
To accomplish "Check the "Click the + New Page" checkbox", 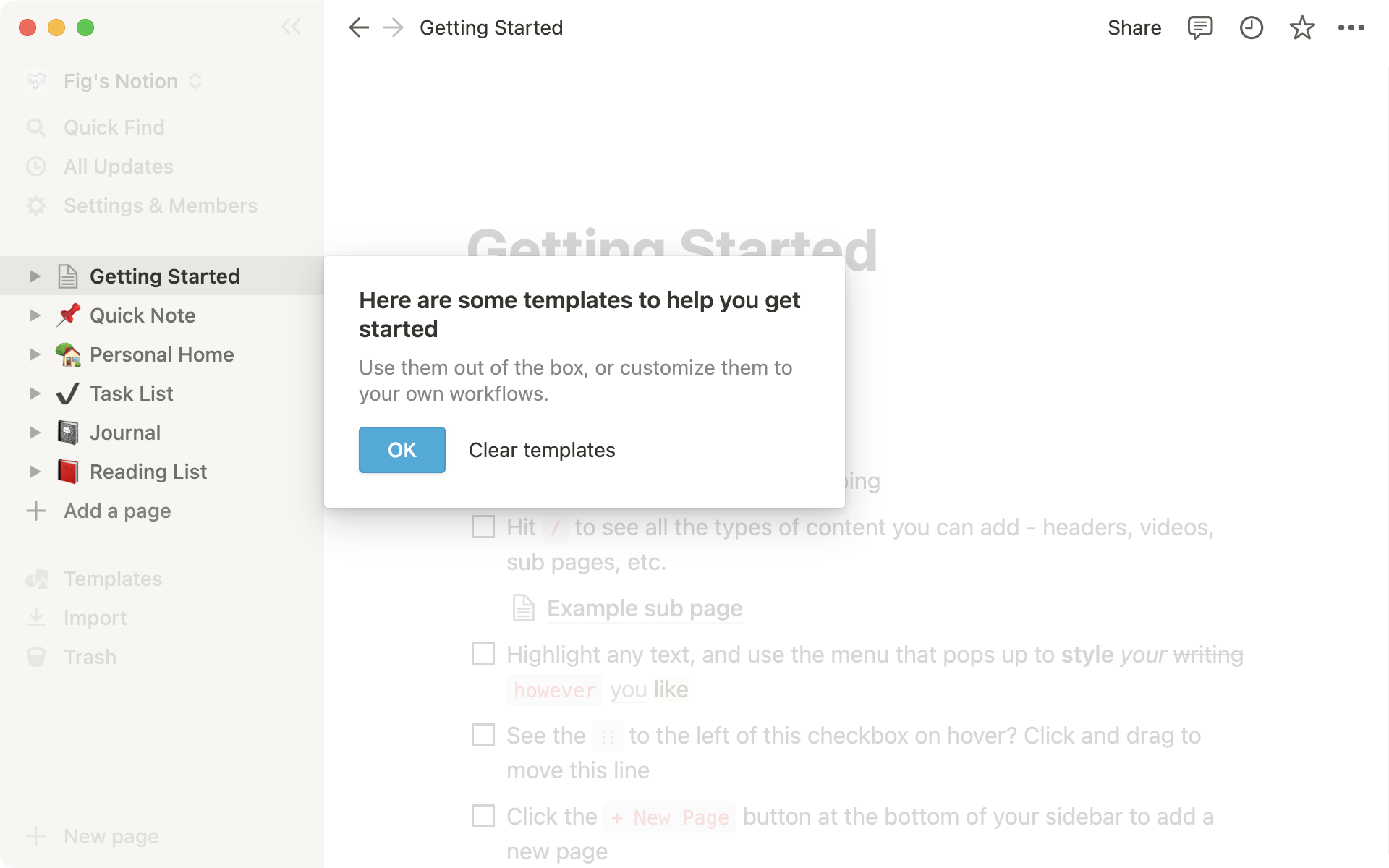I will tap(483, 816).
